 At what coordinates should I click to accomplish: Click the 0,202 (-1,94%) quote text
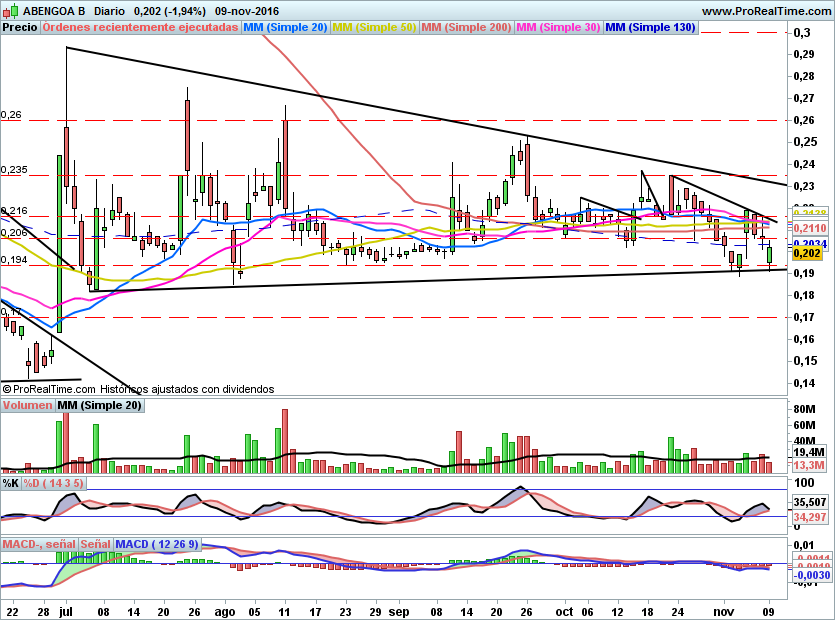tap(169, 11)
